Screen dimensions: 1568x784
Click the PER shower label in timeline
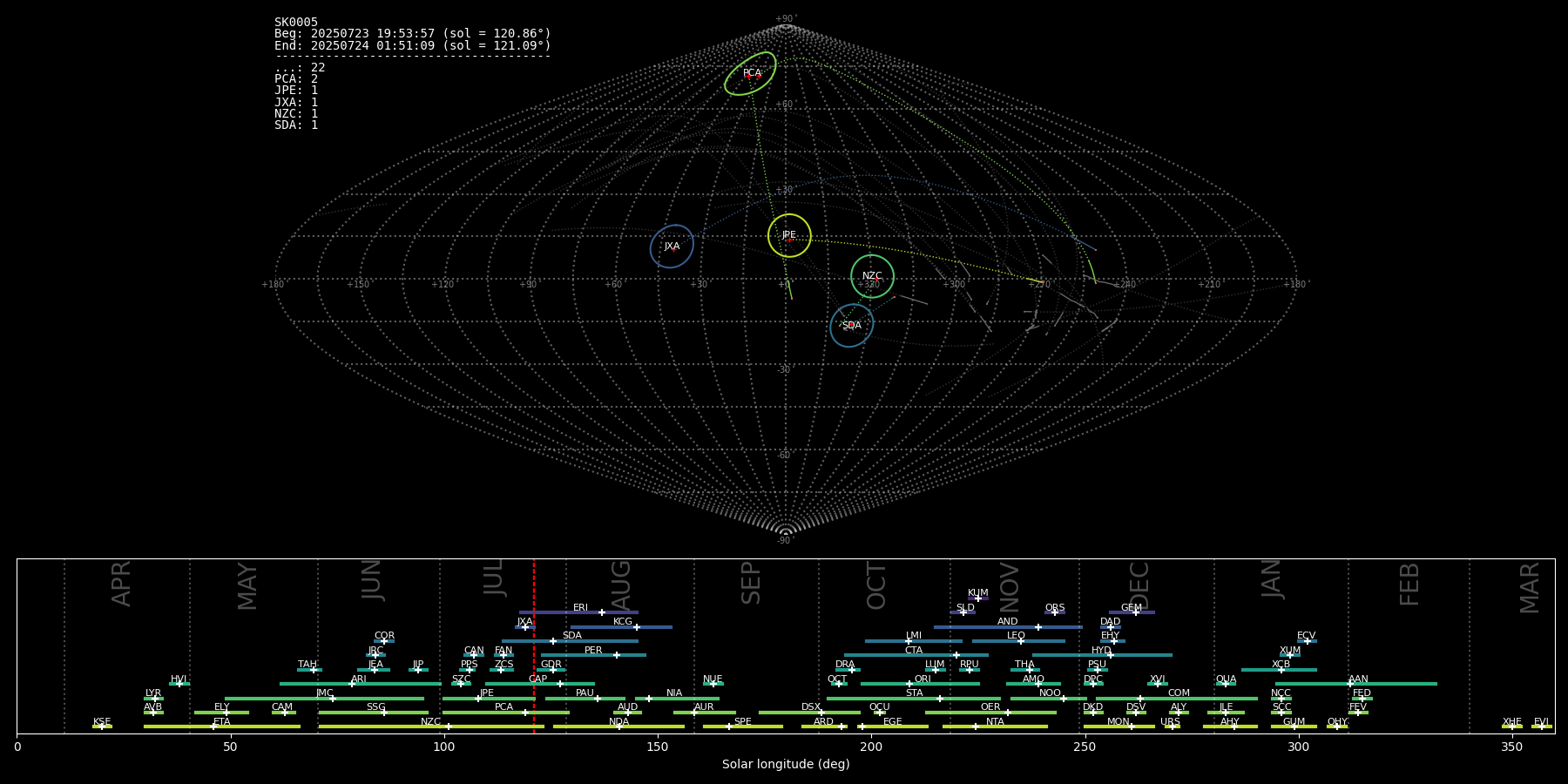tap(593, 651)
